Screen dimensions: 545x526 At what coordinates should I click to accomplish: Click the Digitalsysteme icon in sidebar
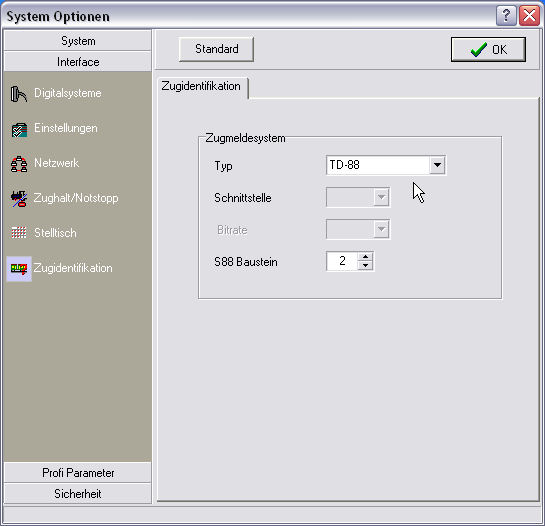coord(19,94)
